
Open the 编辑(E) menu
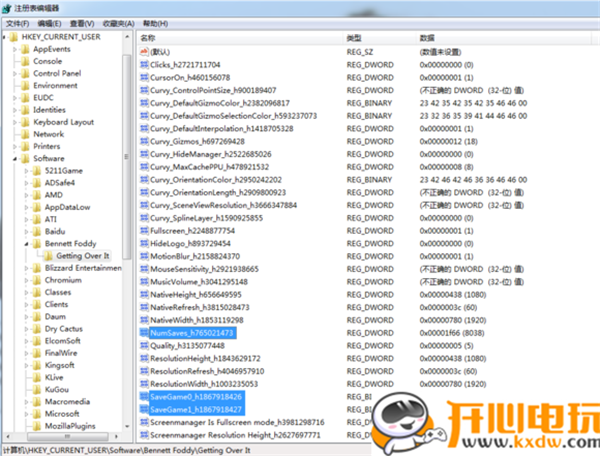[x=49, y=24]
